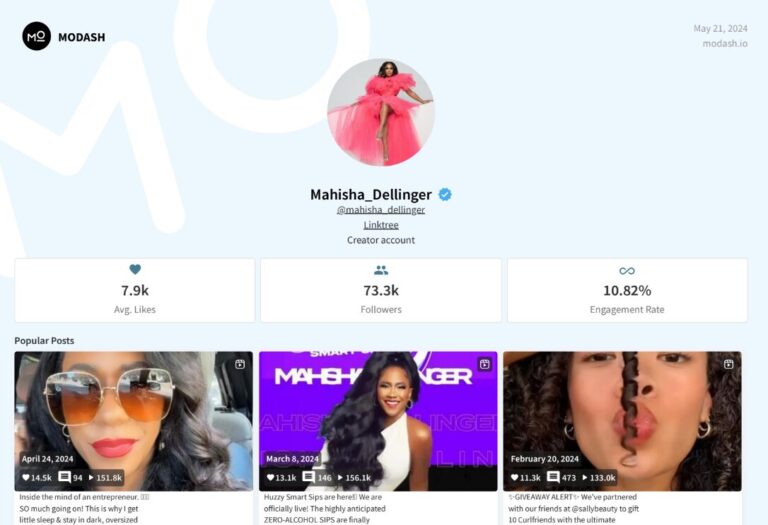Click the Modash circular logo icon
Viewport: 768px width, 525px height.
pyautogui.click(x=37, y=36)
